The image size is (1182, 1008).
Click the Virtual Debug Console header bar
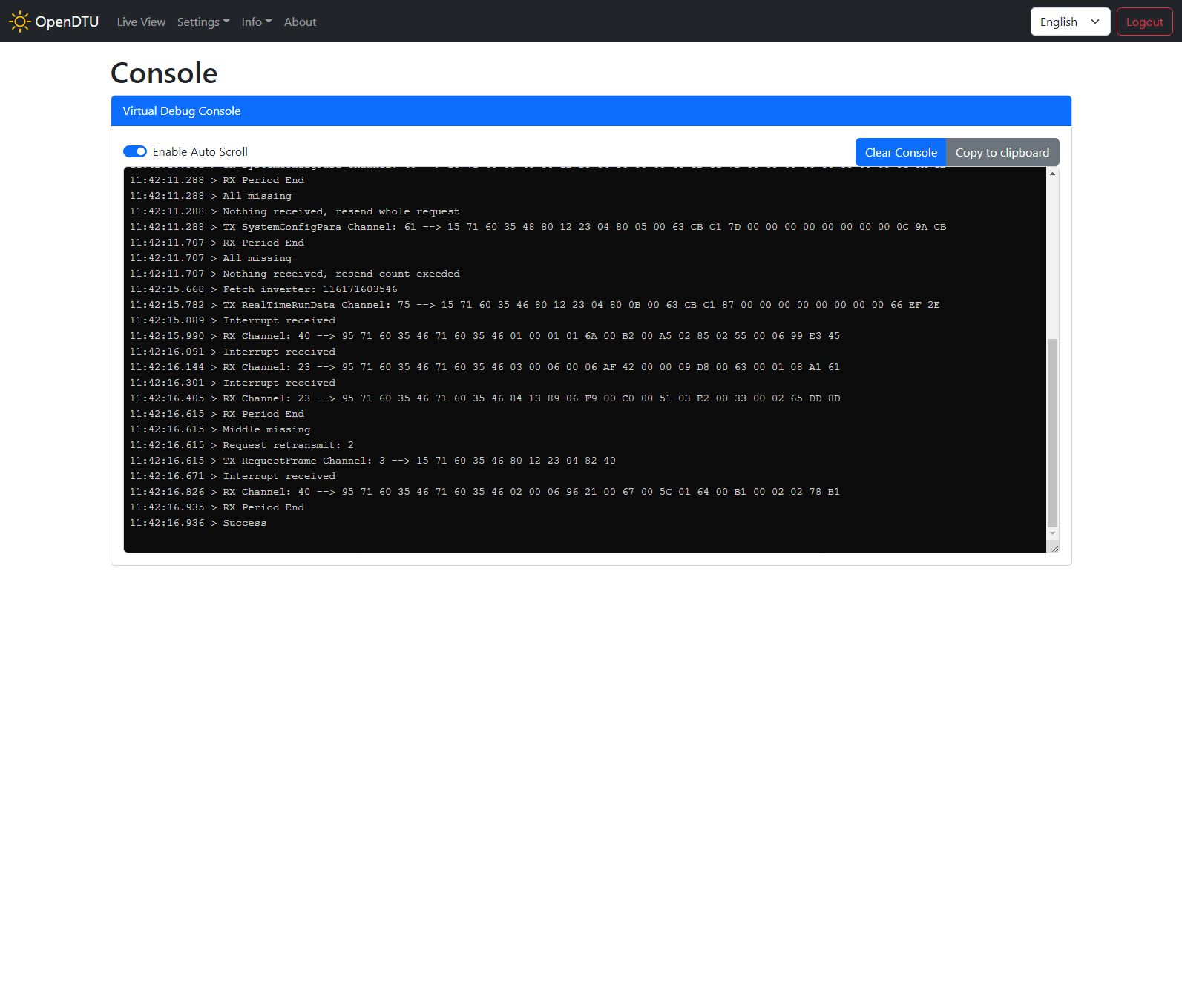(x=591, y=111)
